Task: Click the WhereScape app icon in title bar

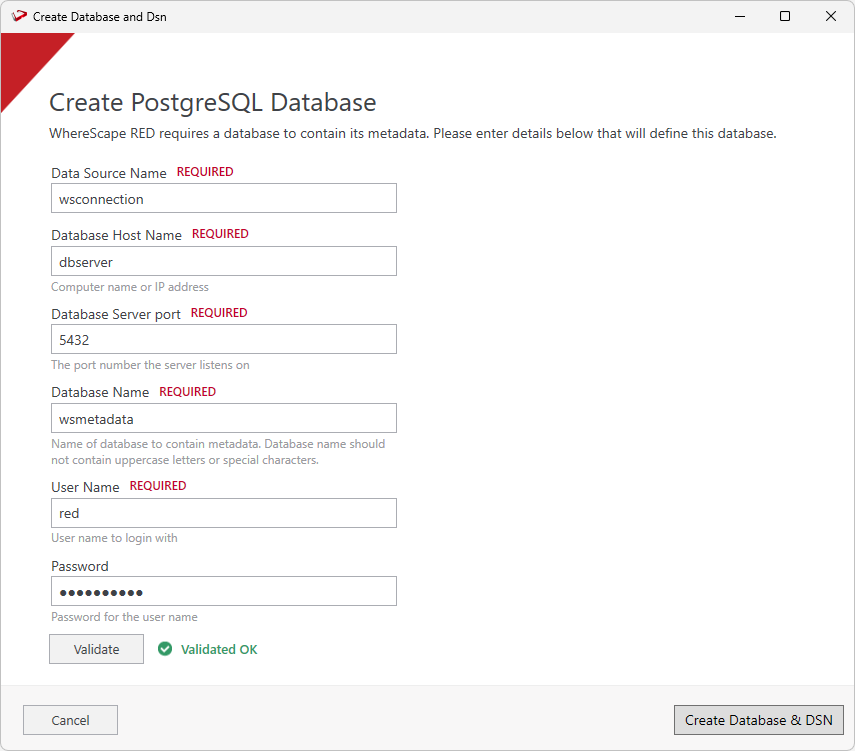Action: pyautogui.click(x=19, y=16)
